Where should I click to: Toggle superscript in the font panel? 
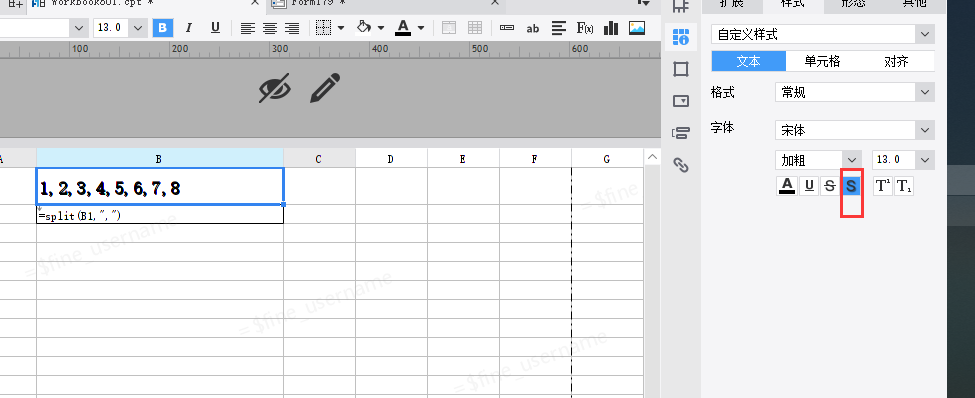[882, 185]
